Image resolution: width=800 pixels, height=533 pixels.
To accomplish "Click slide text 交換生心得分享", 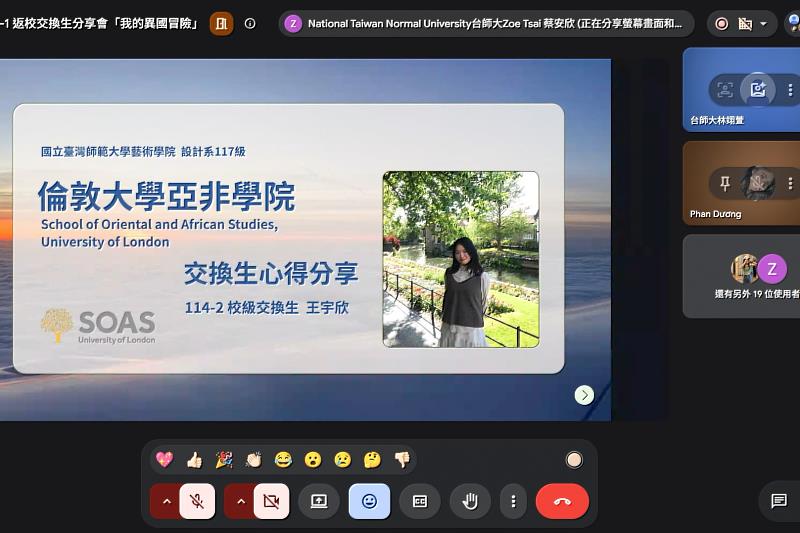I will pos(271,273).
